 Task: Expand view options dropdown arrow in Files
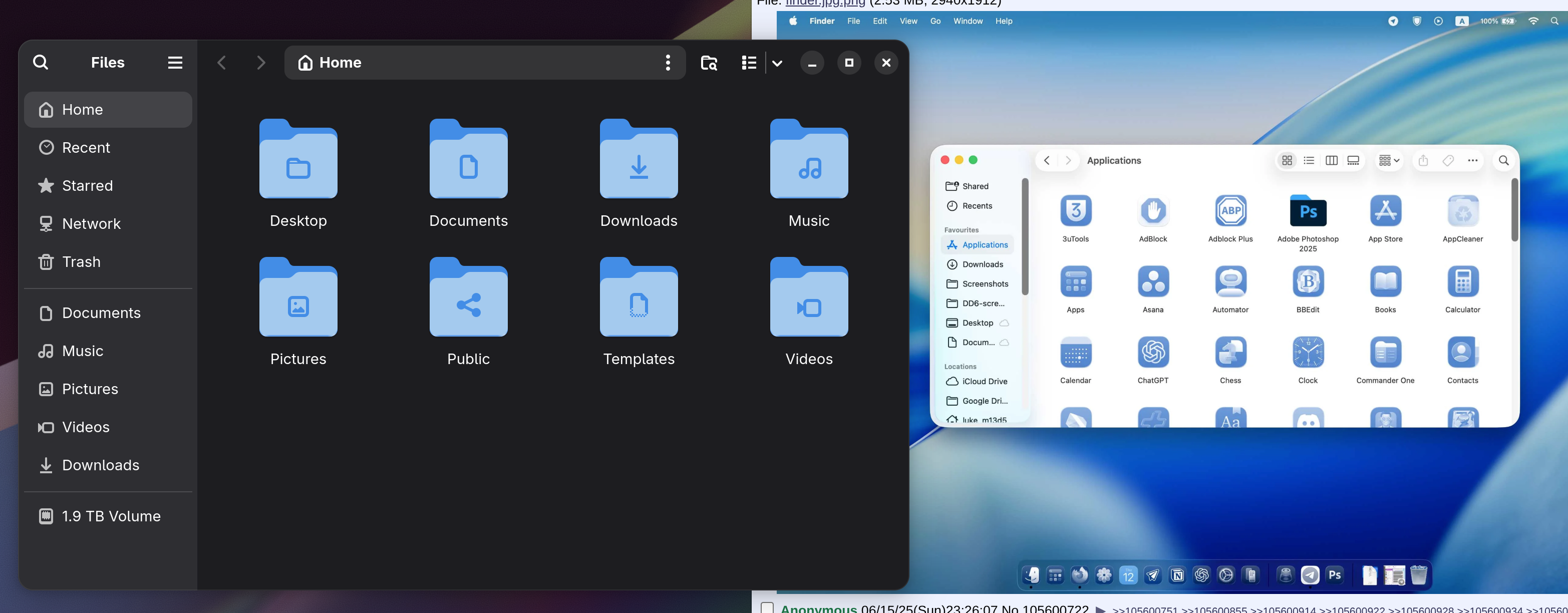click(x=777, y=62)
